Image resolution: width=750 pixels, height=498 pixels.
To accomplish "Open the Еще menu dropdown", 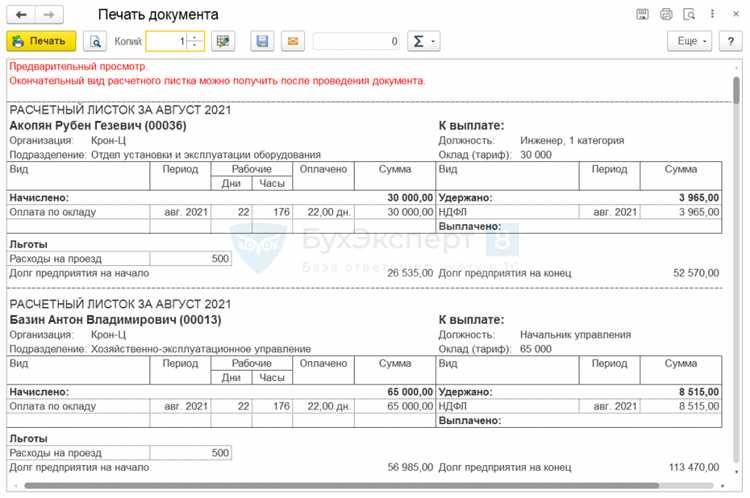I will [690, 41].
